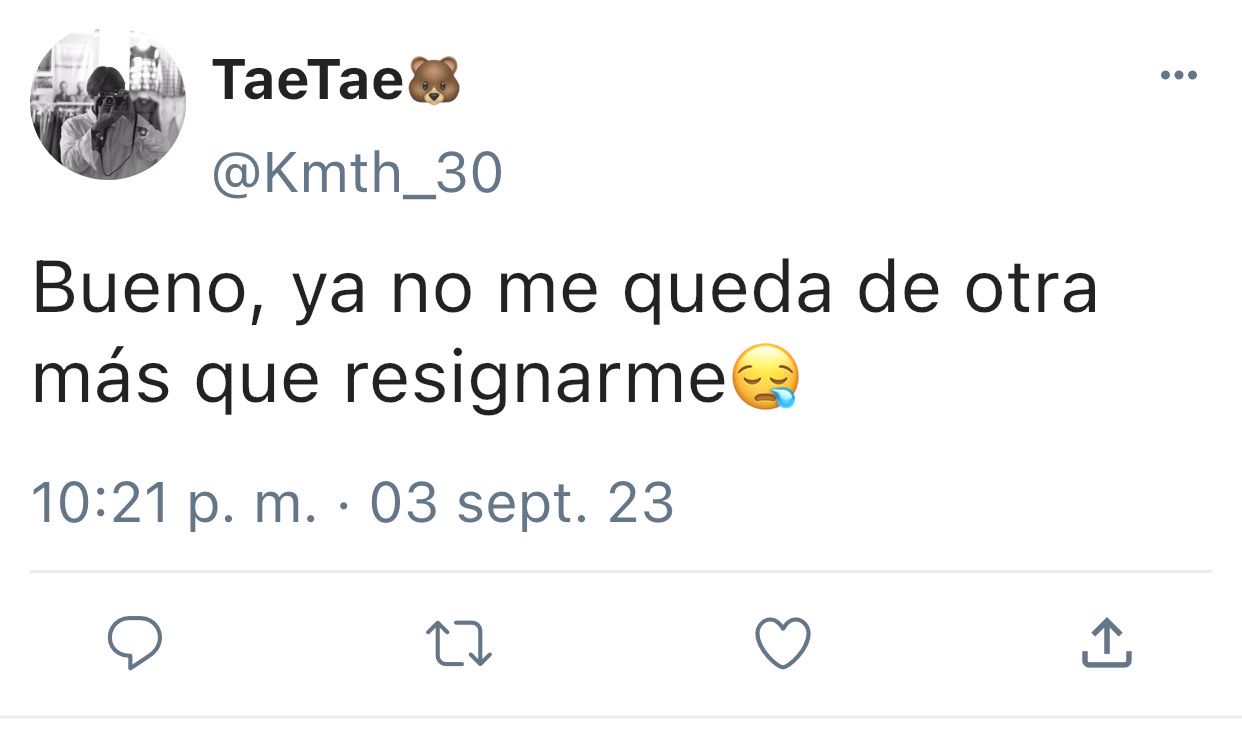Click the date 03 sept. 23
Viewport: 1242px width, 735px height.
[x=522, y=503]
